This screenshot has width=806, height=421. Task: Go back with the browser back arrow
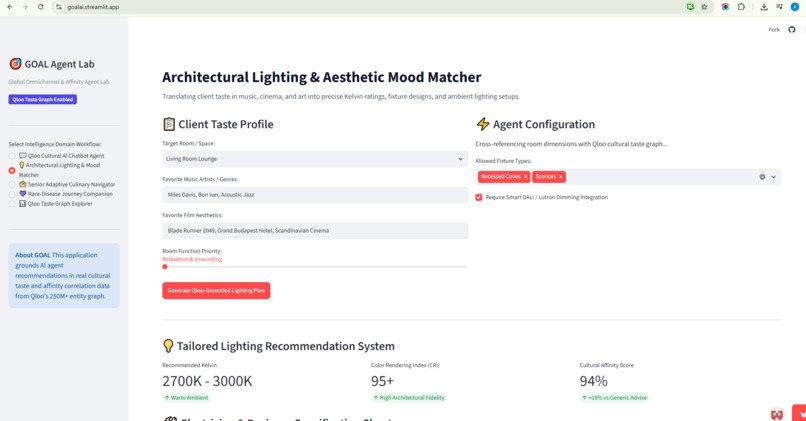[10, 7]
